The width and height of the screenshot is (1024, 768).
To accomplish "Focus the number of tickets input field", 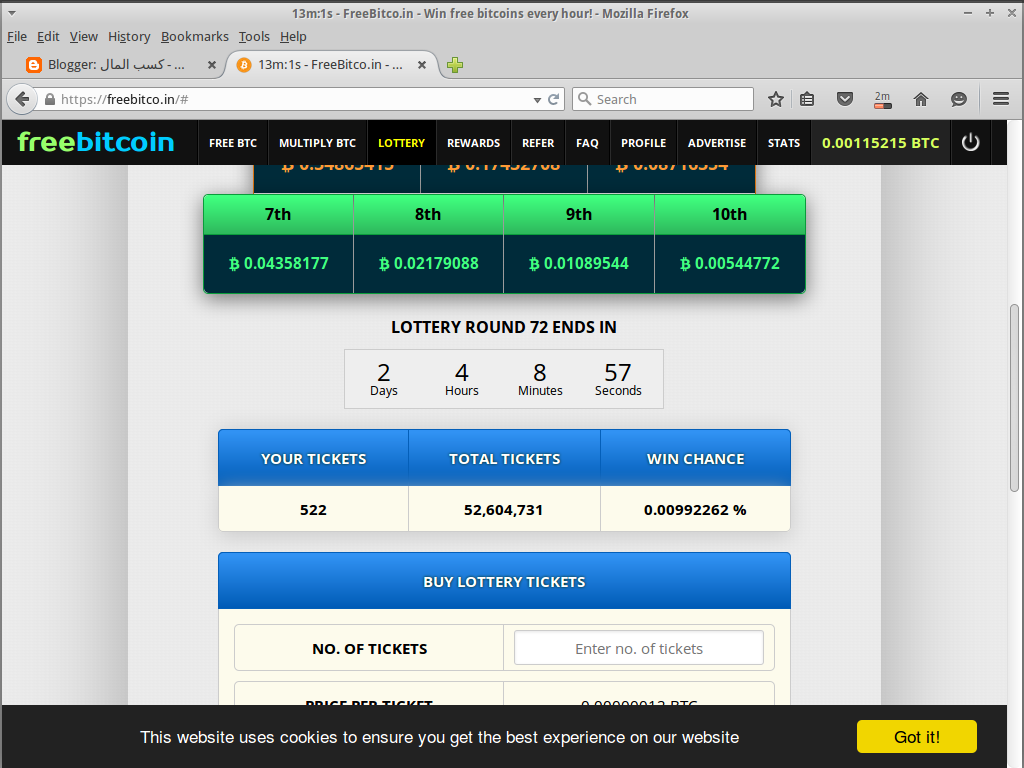I will (x=639, y=648).
